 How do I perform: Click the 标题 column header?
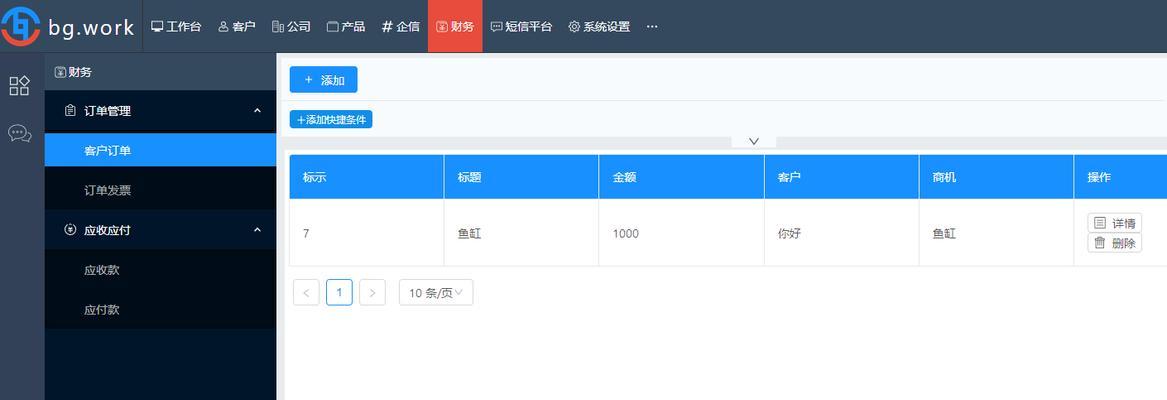521,177
